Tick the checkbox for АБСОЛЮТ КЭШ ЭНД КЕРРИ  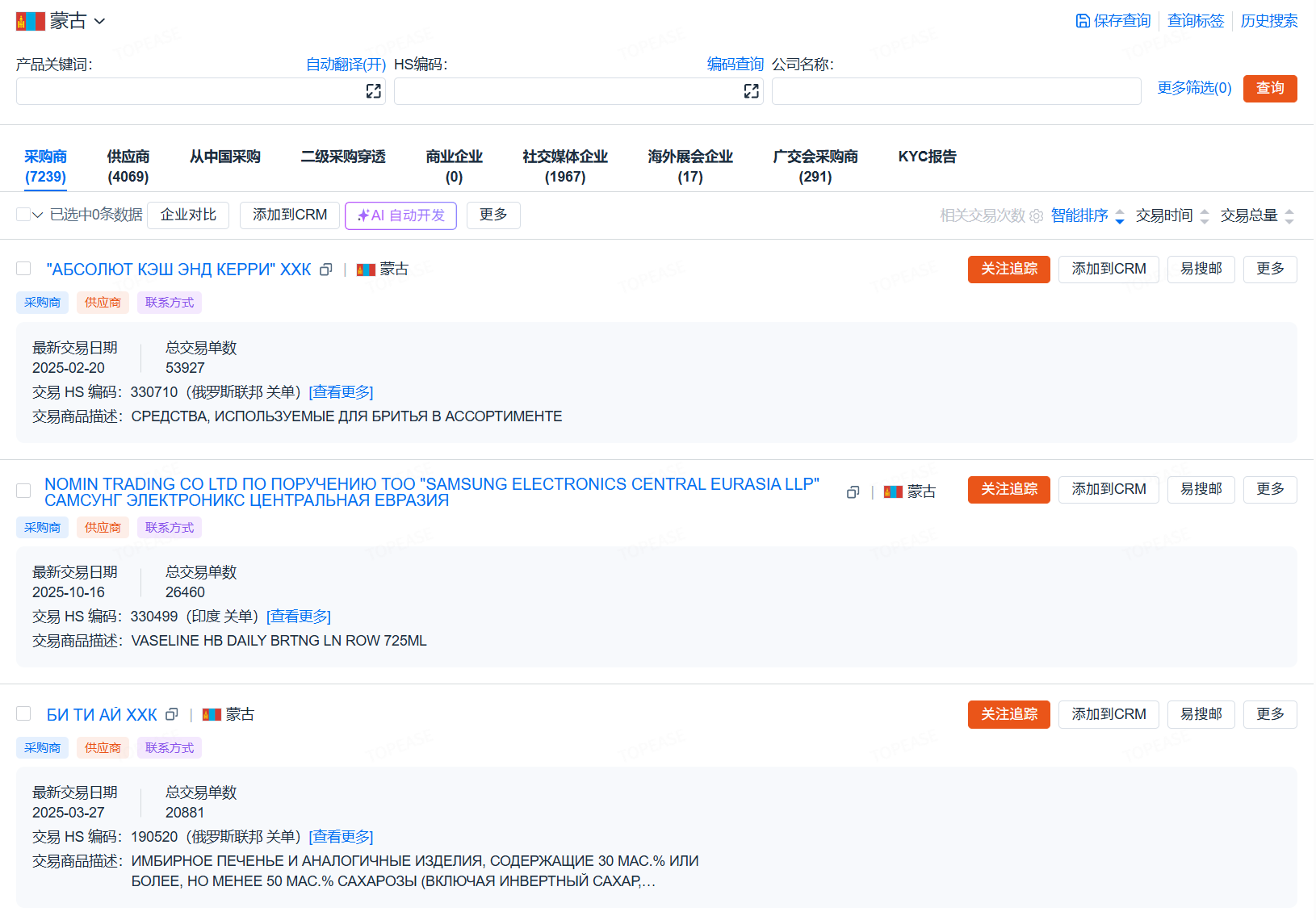24,269
